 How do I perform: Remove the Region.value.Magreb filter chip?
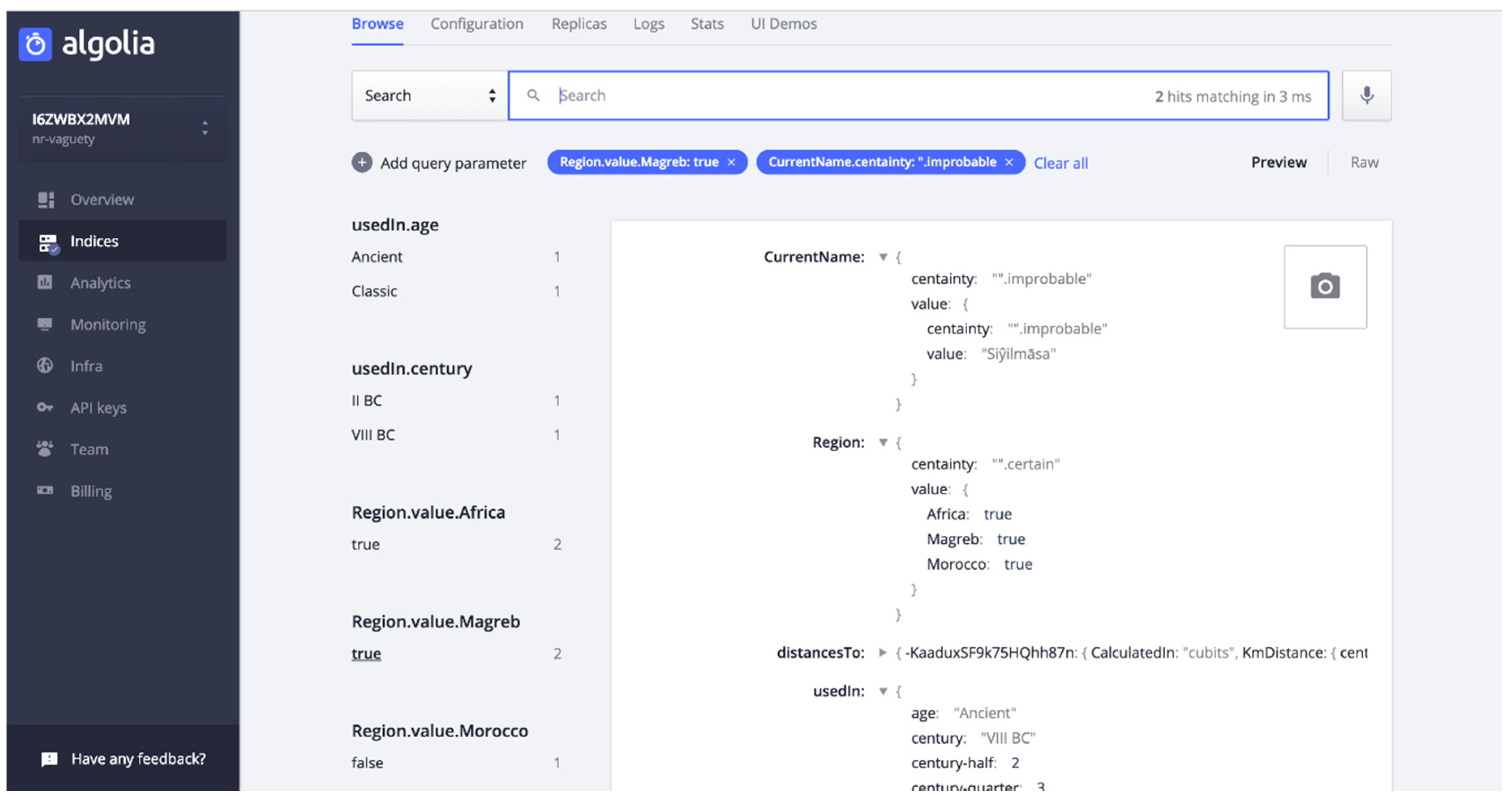pos(731,163)
